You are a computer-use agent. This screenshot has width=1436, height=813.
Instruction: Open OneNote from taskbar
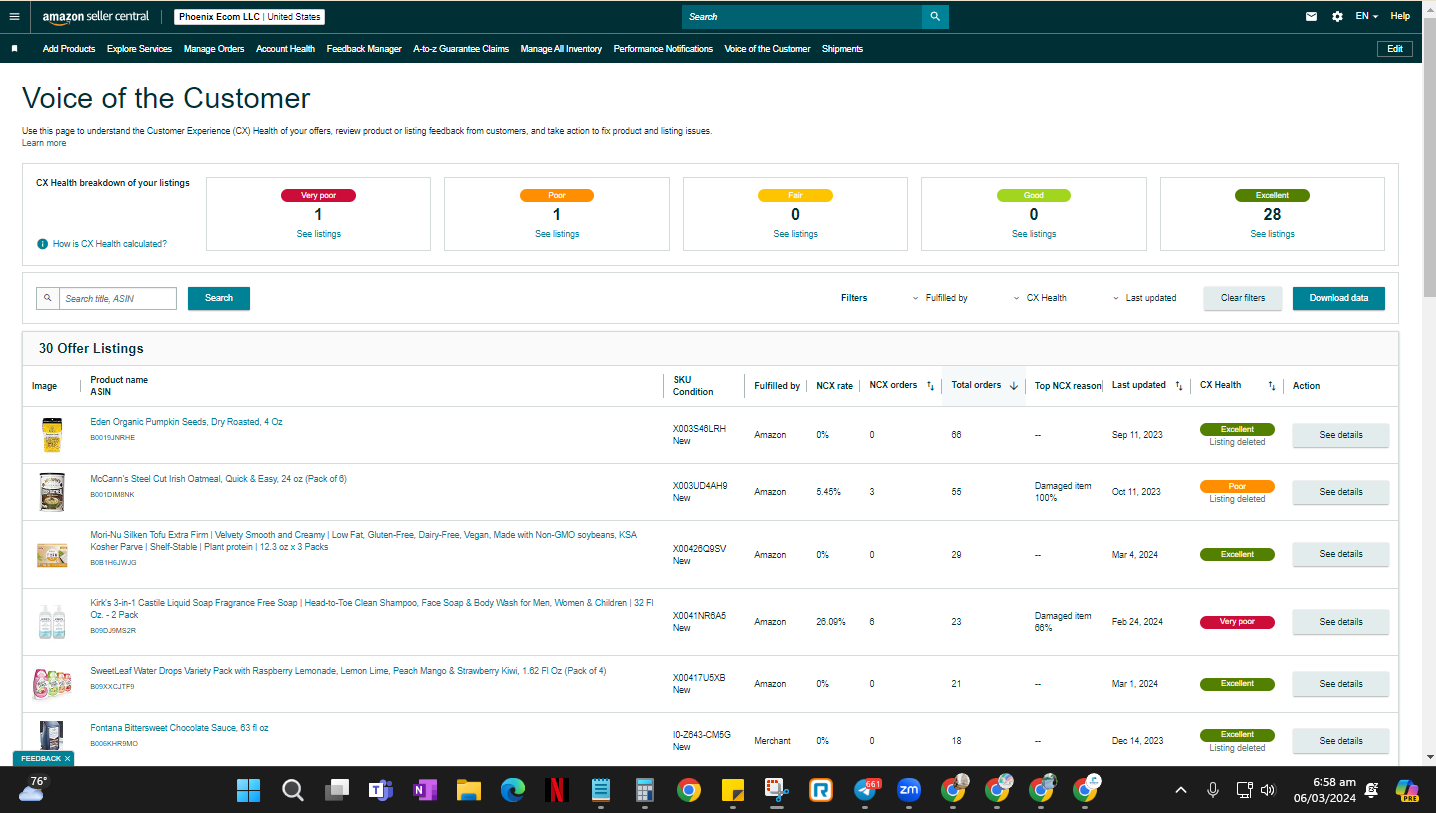point(425,790)
